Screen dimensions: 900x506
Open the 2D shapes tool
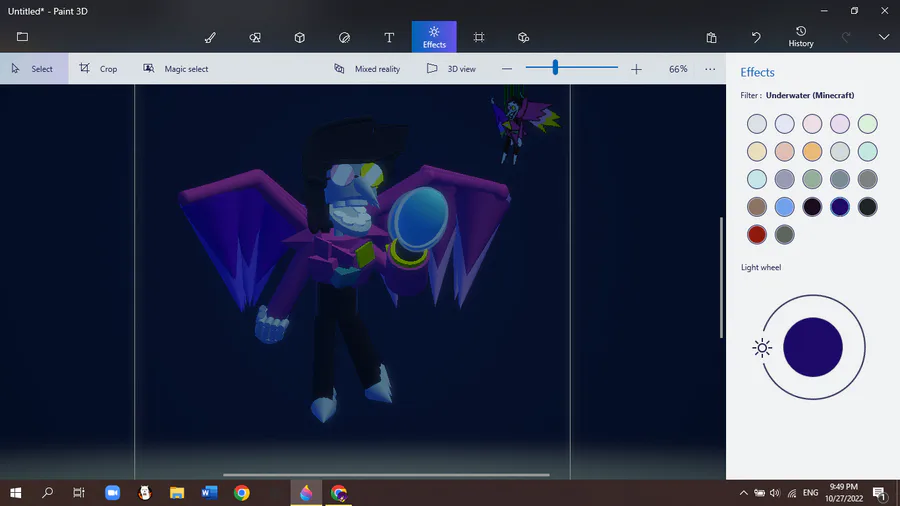(x=255, y=37)
